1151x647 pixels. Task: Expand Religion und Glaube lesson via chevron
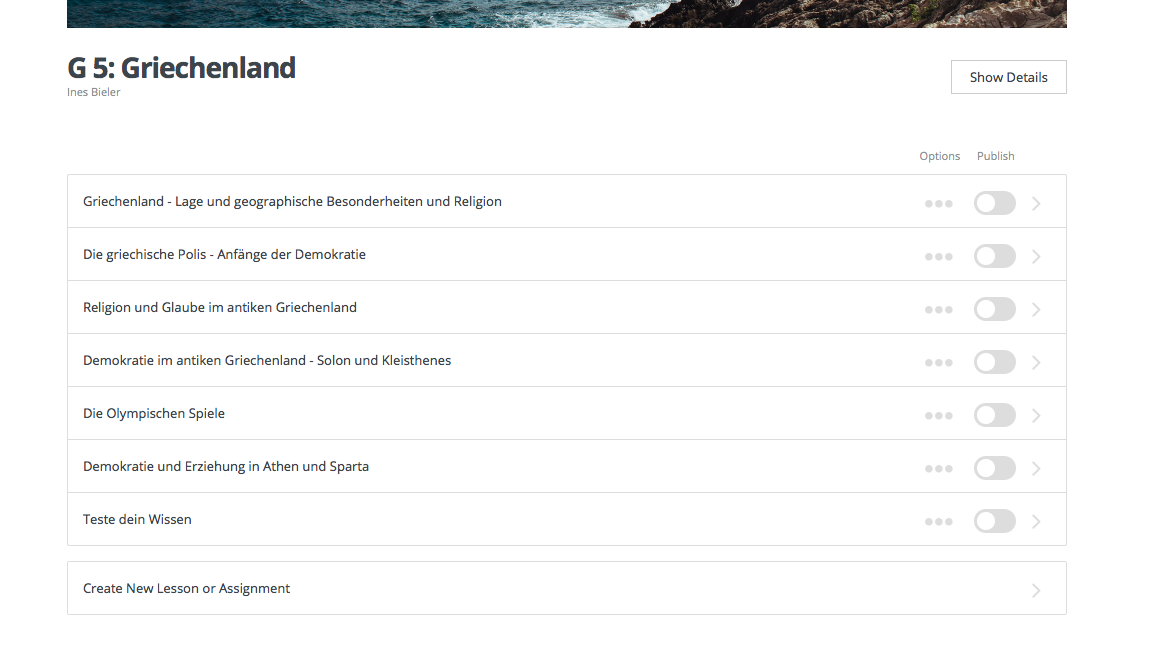coord(1036,310)
